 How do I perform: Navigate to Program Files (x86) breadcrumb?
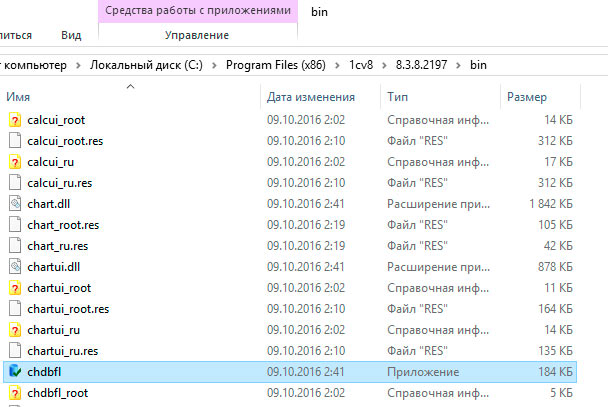(x=276, y=65)
